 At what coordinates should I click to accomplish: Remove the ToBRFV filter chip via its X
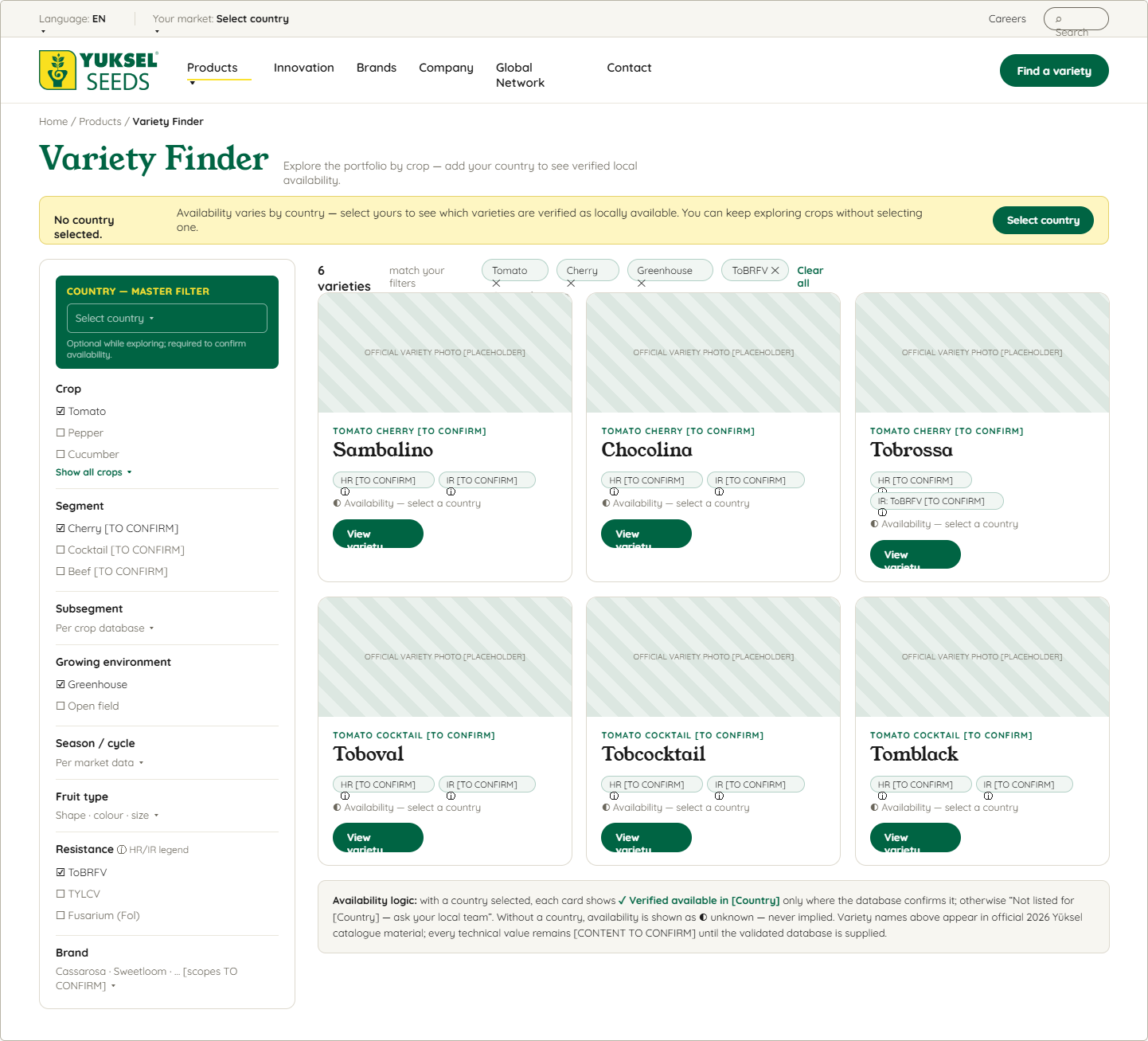coord(775,271)
